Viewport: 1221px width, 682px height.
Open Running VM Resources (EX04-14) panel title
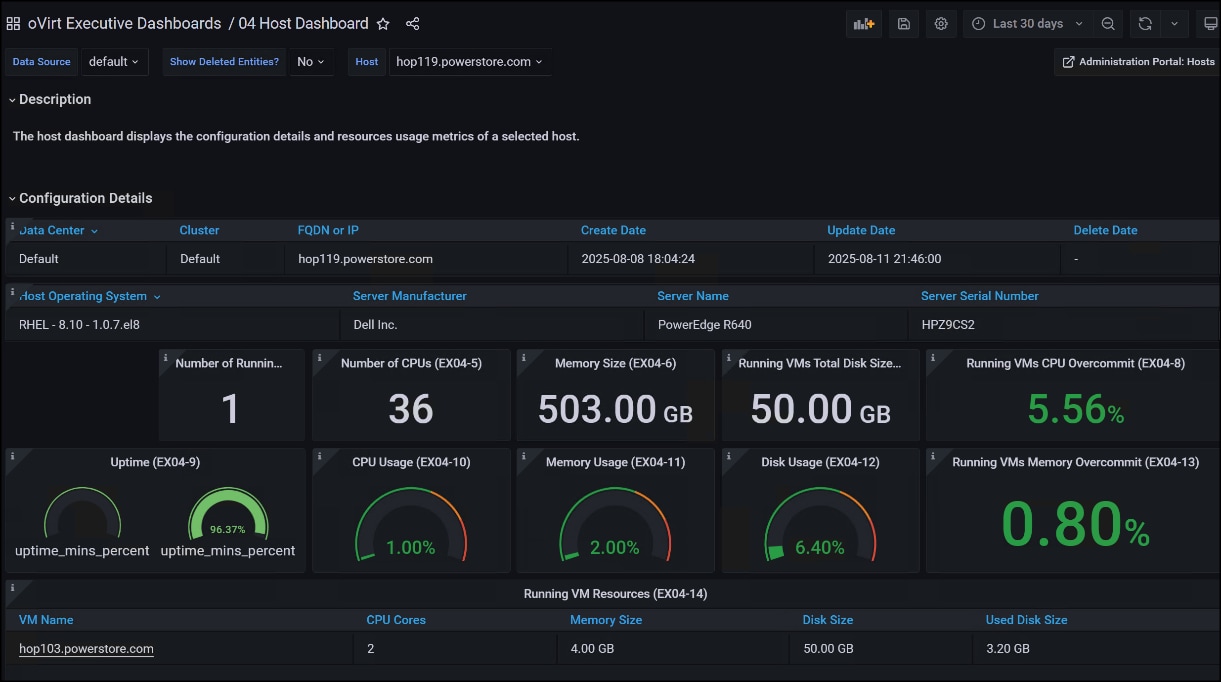click(615, 594)
